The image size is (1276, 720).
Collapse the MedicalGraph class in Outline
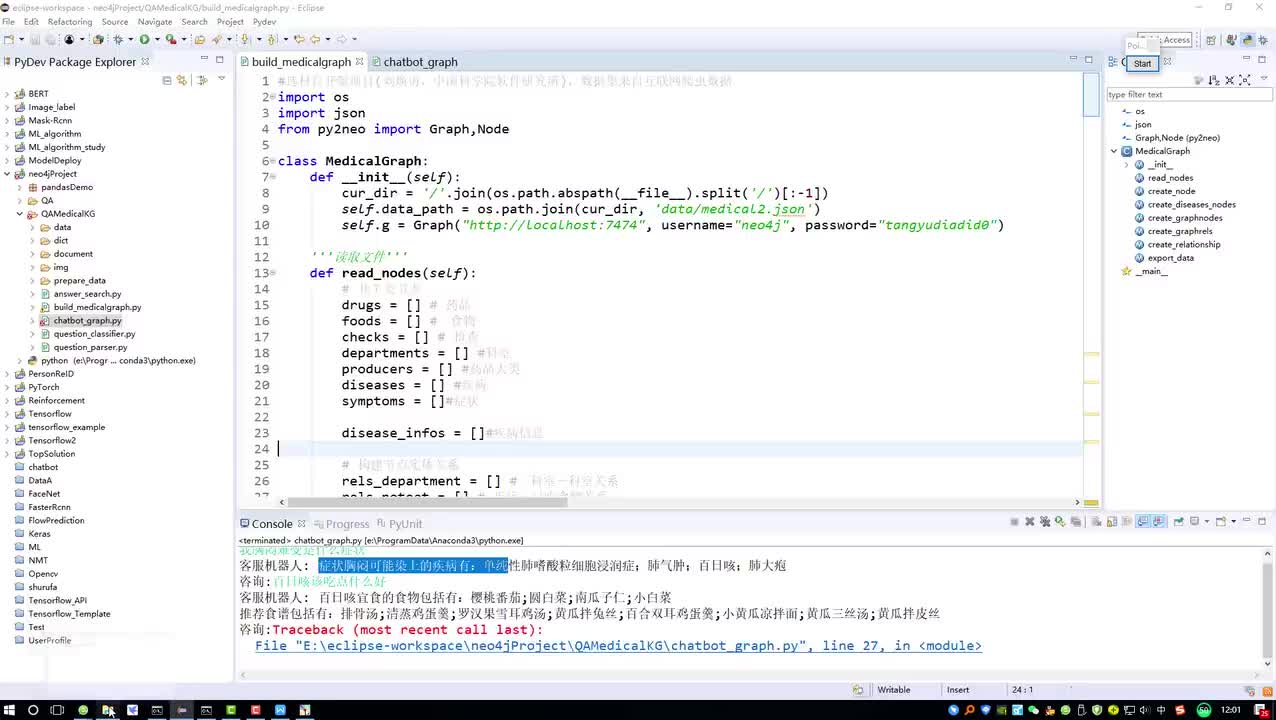(x=1114, y=151)
